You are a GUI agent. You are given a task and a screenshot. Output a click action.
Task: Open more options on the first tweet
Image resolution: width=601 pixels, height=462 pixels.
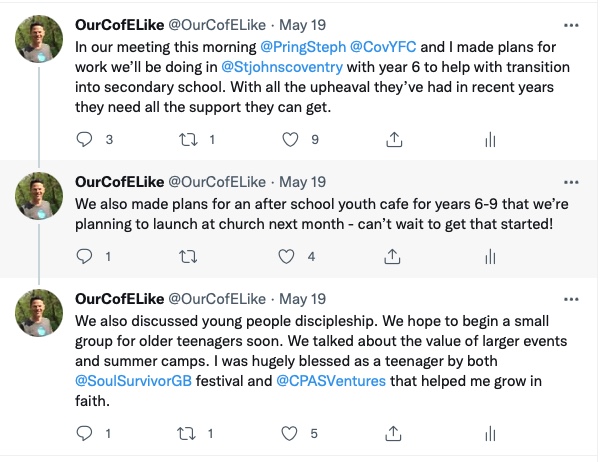point(570,24)
